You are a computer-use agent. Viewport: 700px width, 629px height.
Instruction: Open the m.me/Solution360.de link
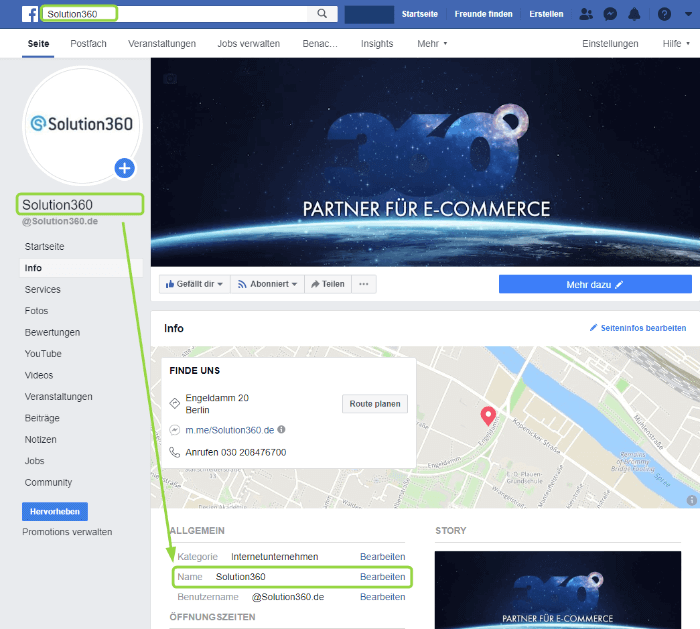[229, 430]
